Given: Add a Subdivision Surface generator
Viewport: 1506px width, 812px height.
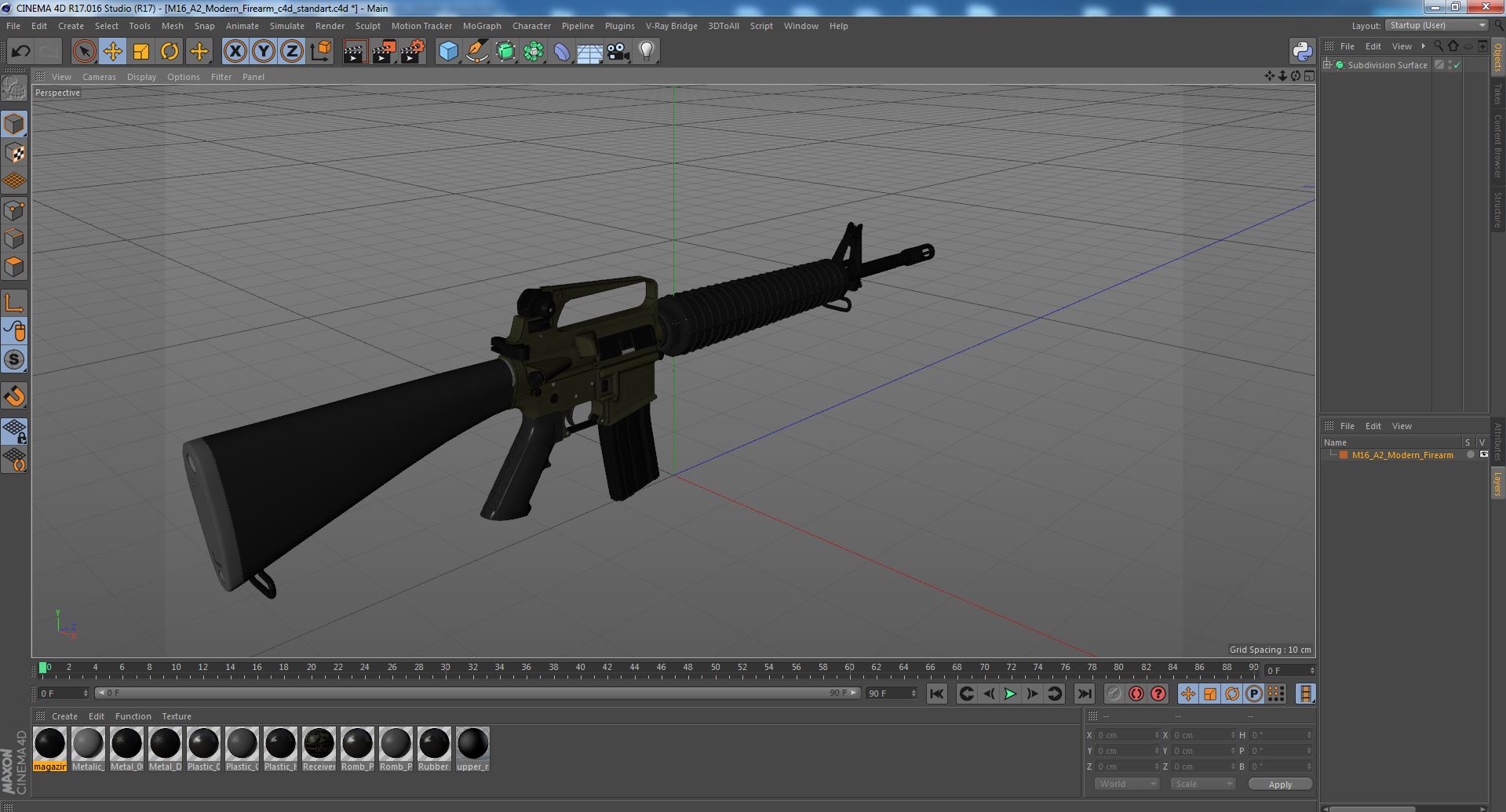Looking at the screenshot, I should (x=505, y=52).
